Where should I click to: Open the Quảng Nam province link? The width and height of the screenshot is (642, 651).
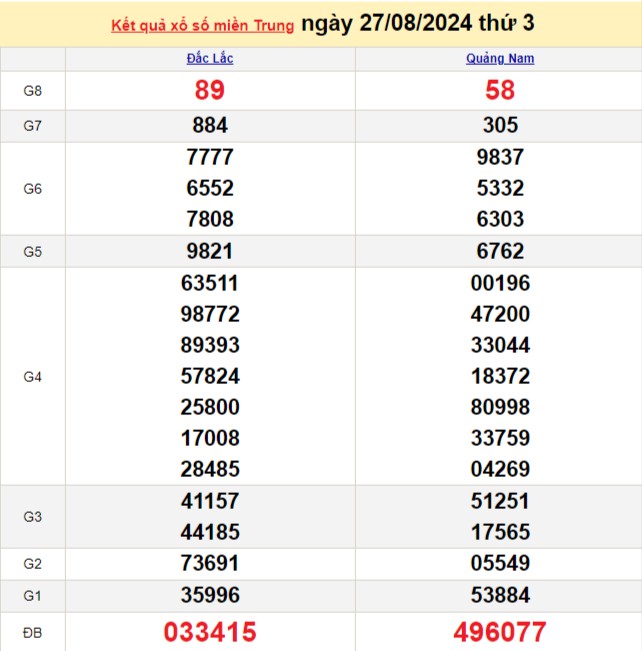point(500,59)
